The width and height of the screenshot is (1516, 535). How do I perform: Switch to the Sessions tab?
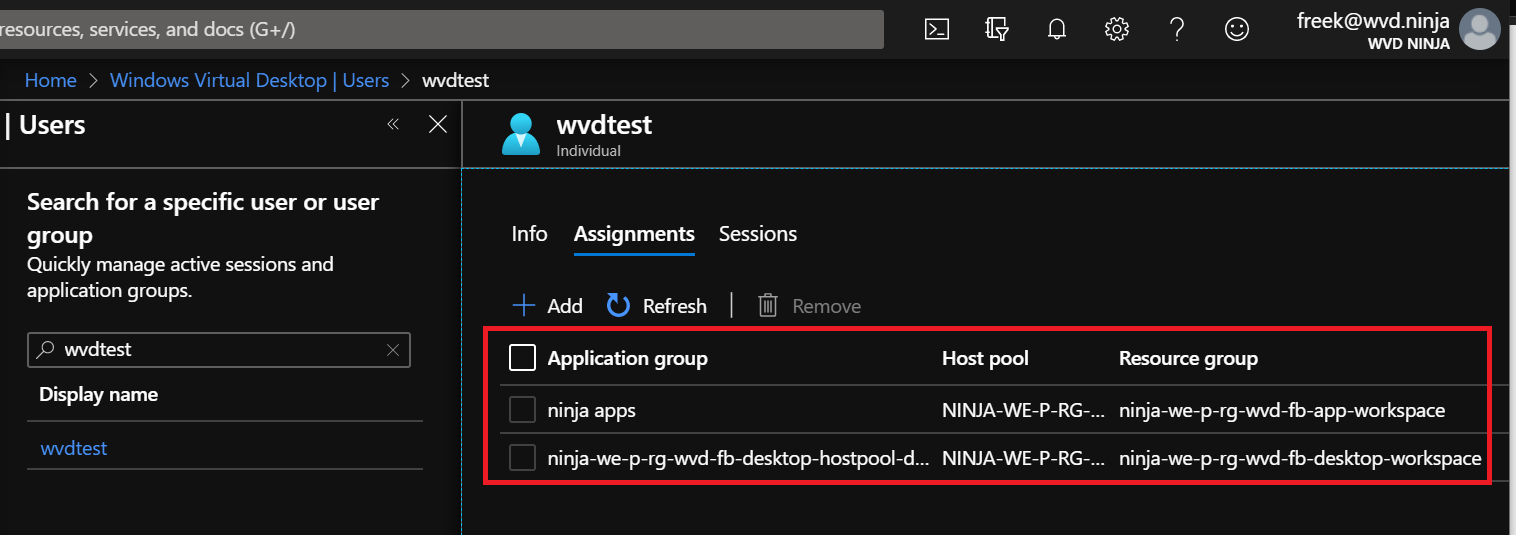pos(758,234)
